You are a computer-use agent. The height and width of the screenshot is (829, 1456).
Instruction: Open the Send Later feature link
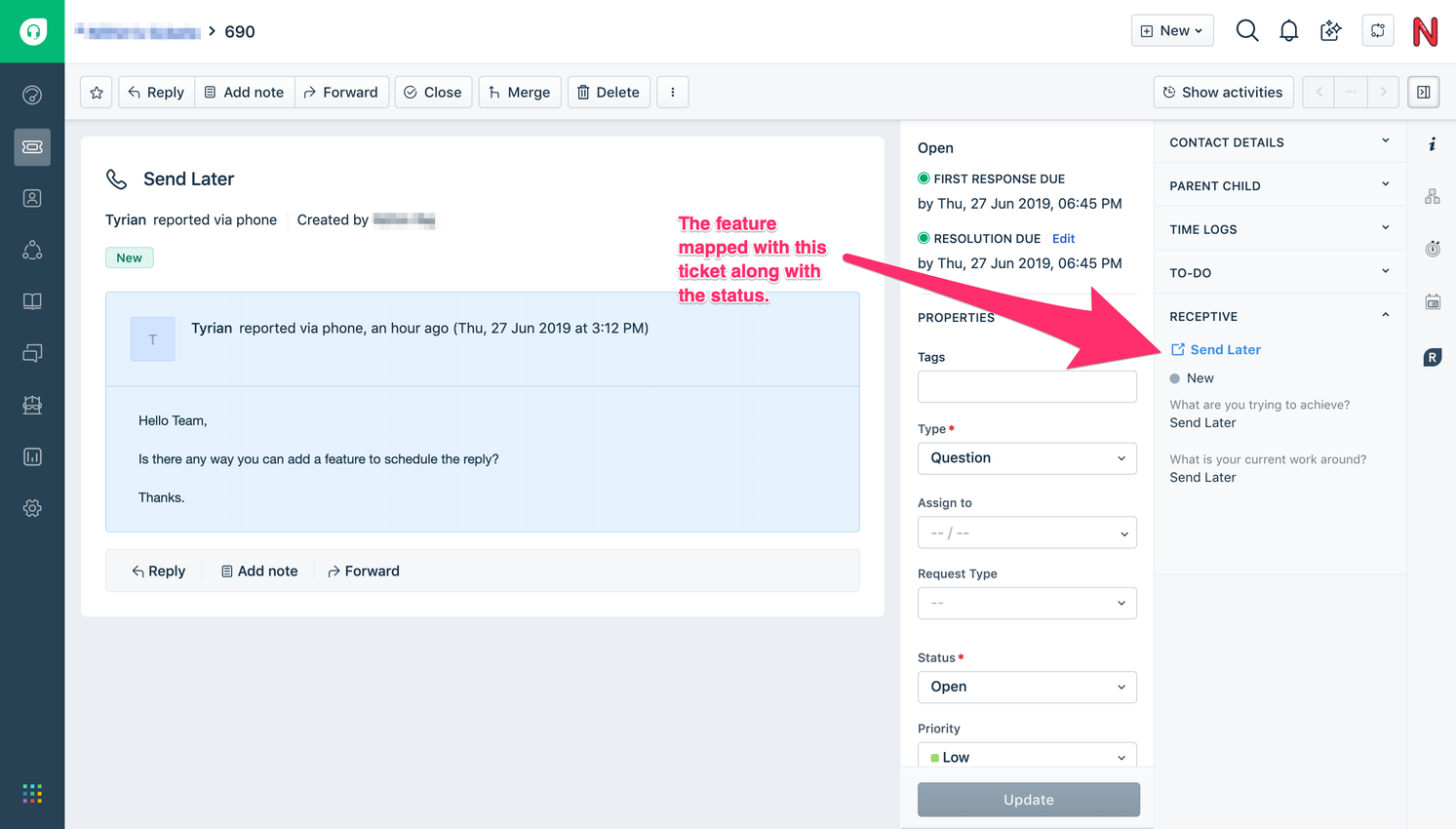1224,349
